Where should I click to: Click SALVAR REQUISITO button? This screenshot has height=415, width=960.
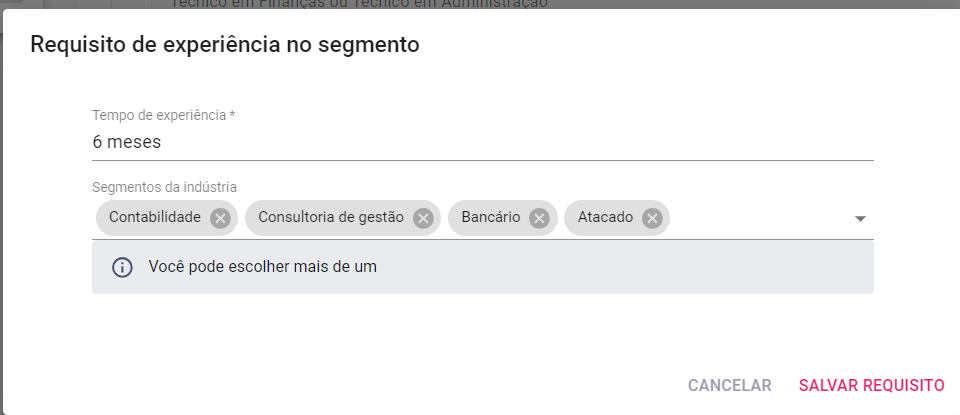click(x=872, y=386)
